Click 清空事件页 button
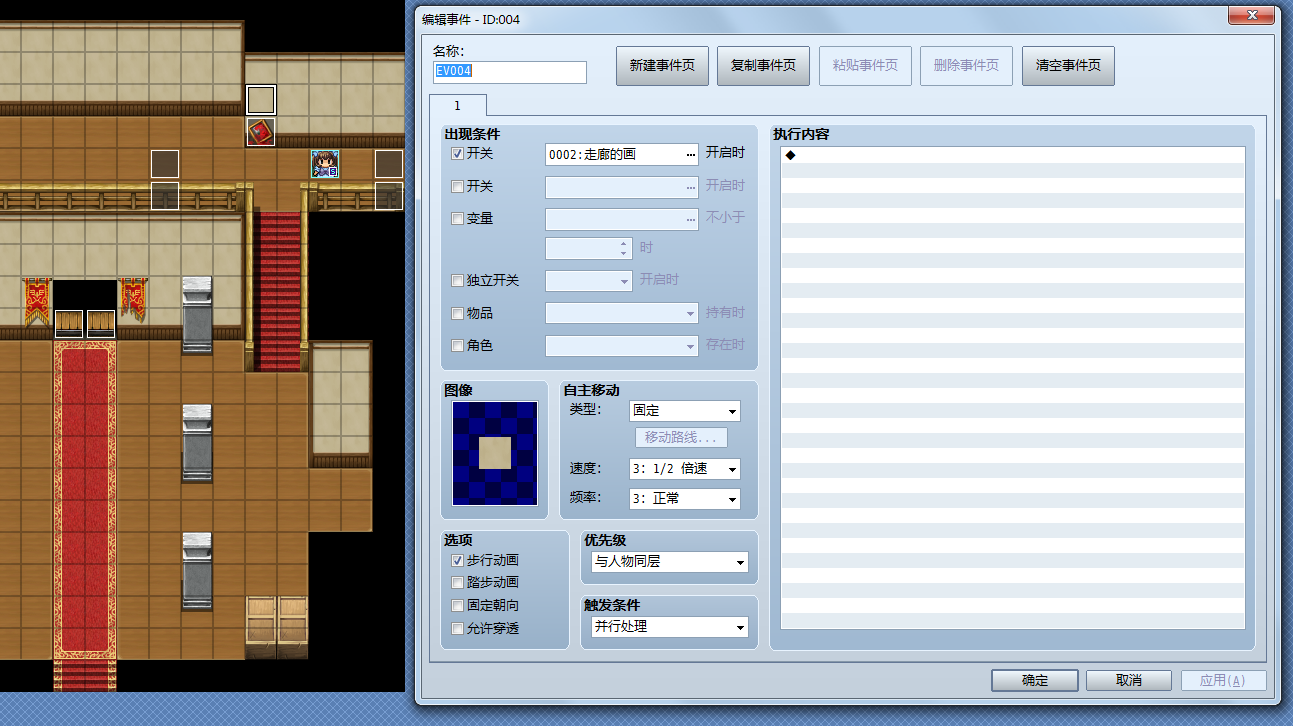This screenshot has height=726, width=1293. (x=1068, y=66)
